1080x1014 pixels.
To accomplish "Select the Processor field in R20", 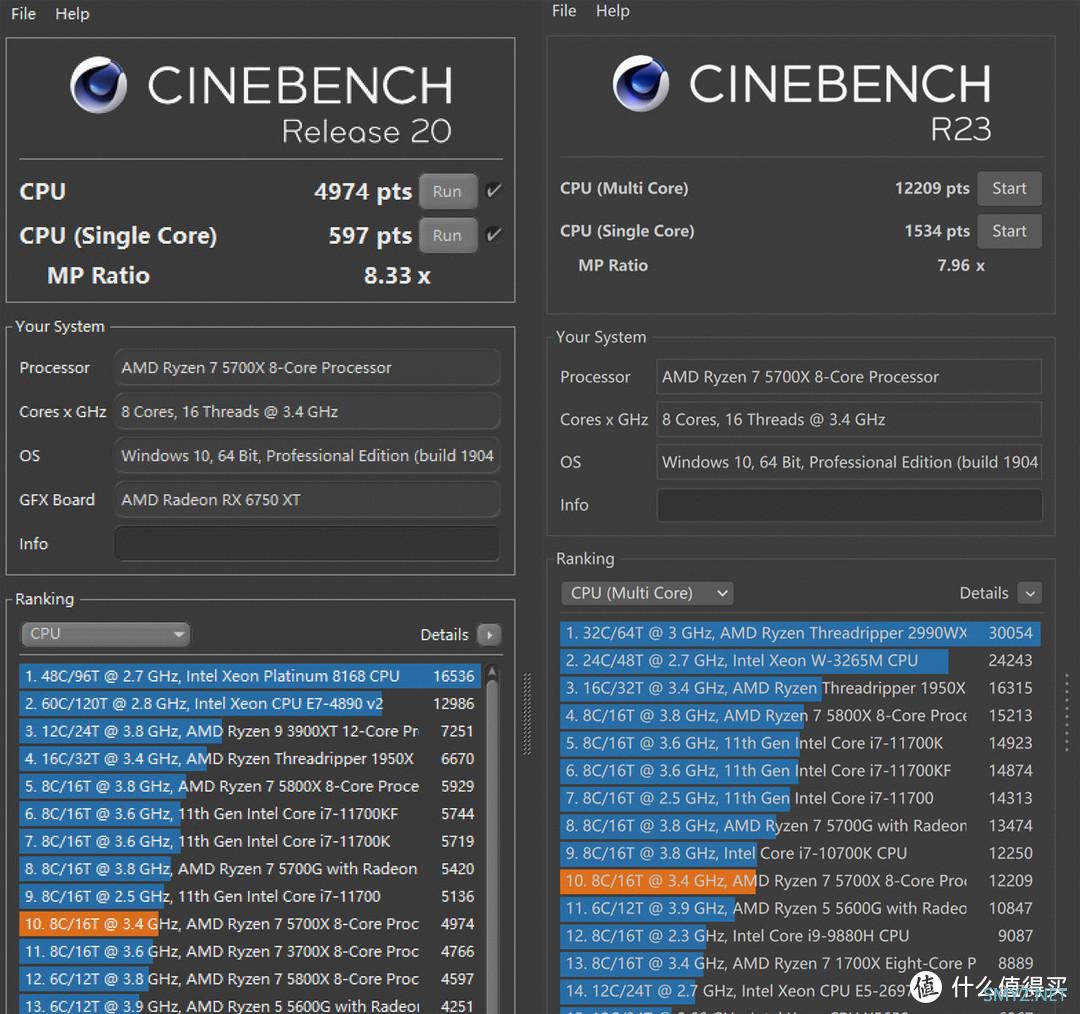I will coord(307,368).
